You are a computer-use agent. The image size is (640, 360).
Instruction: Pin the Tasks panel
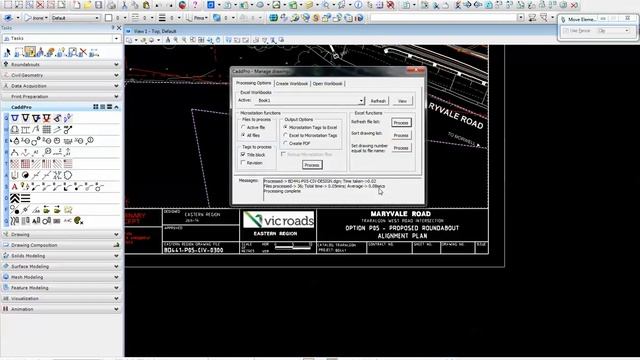[x=113, y=28]
